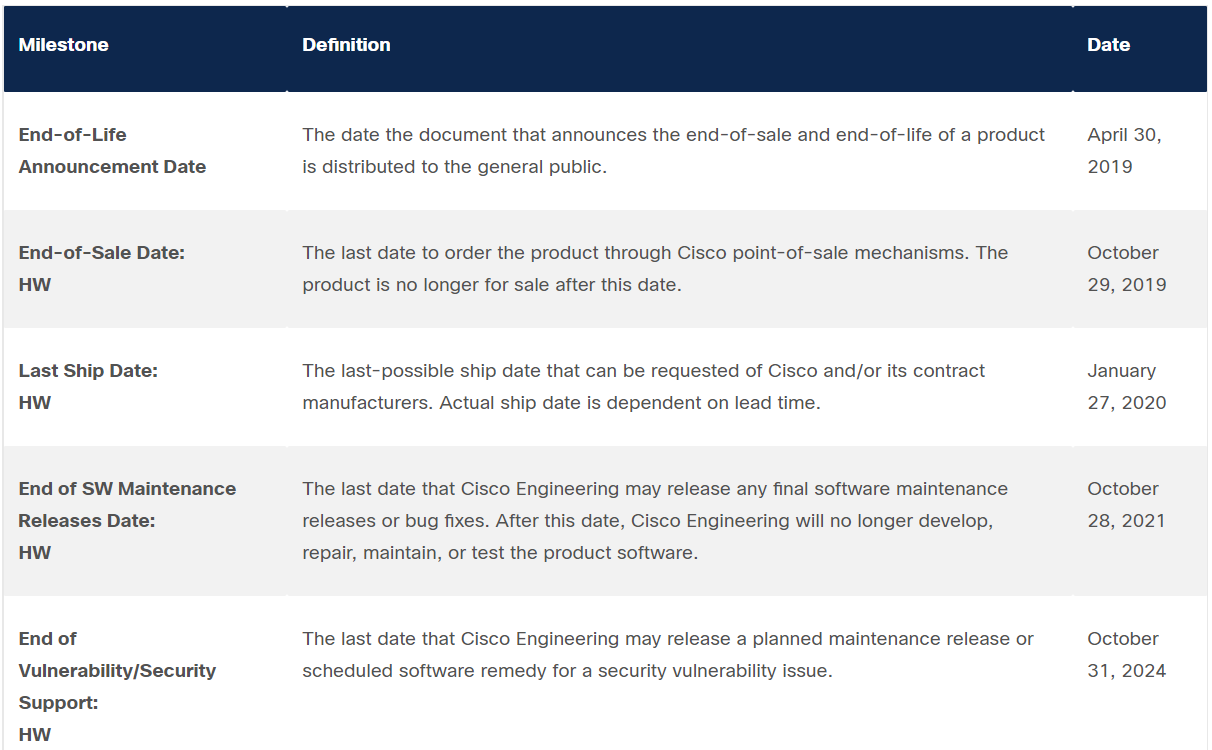The height and width of the screenshot is (750, 1212).
Task: Click the end-of-life announcement definition text
Action: (x=674, y=151)
